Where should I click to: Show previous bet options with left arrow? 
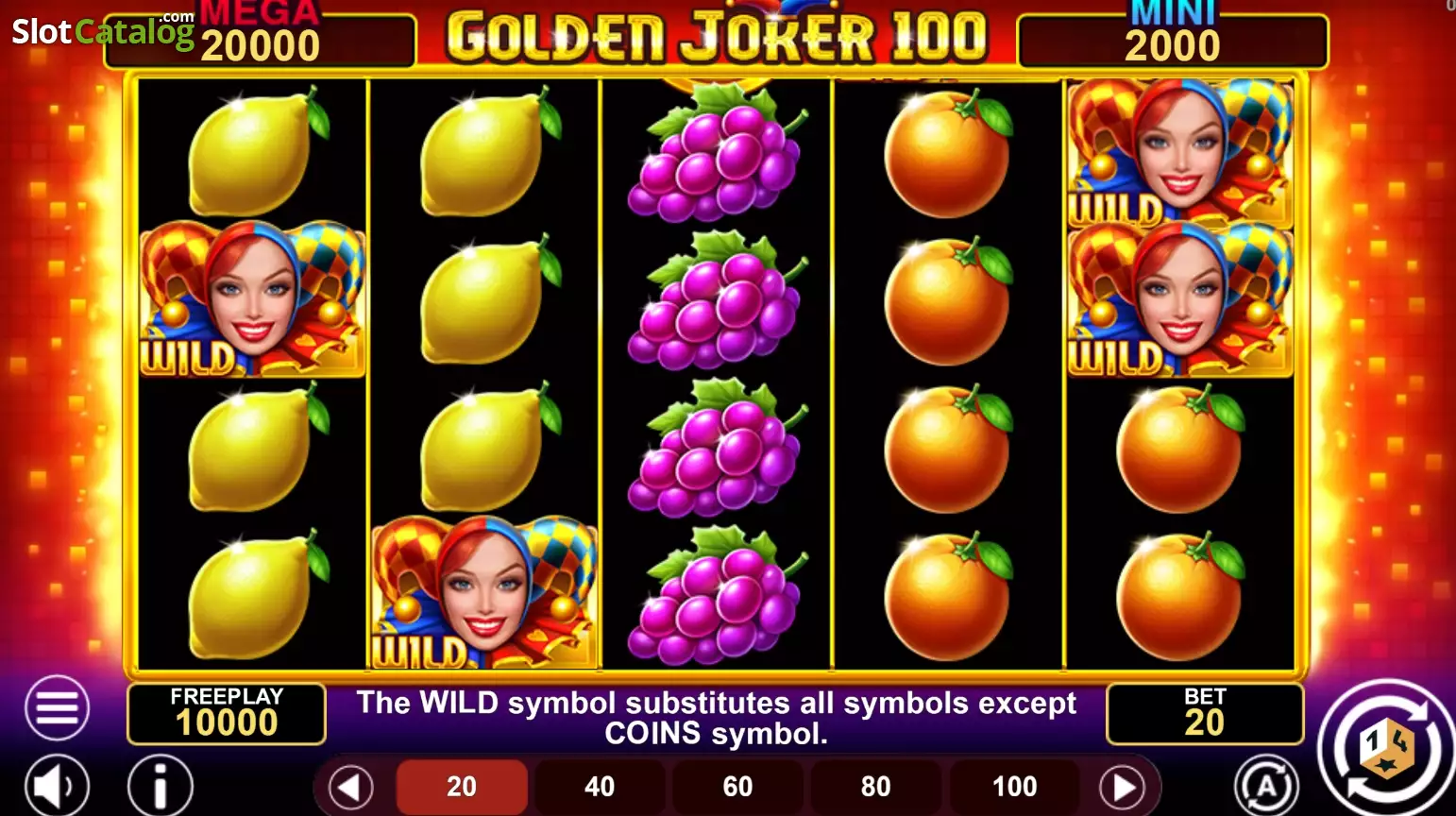pos(350,787)
